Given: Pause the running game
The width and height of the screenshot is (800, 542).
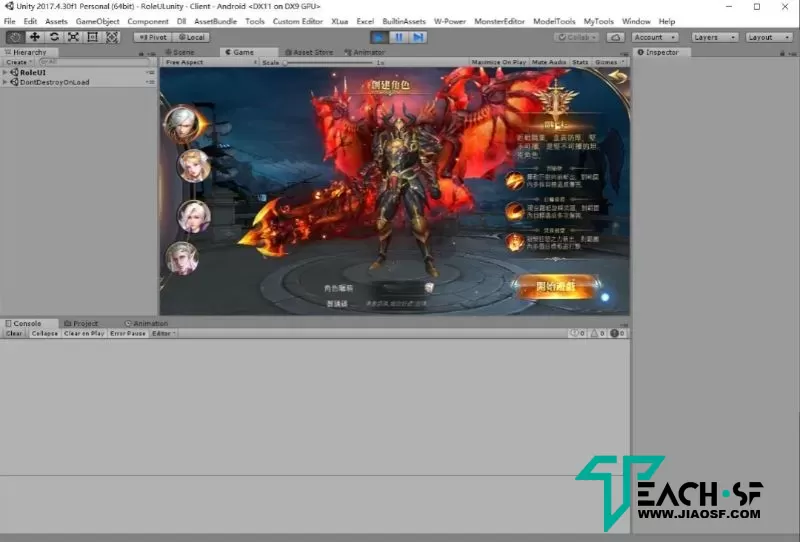Looking at the screenshot, I should (x=399, y=37).
